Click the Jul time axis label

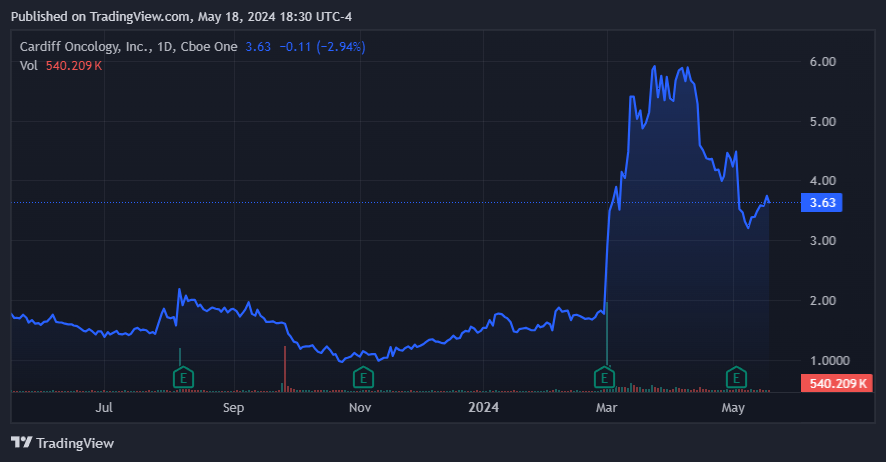(104, 407)
